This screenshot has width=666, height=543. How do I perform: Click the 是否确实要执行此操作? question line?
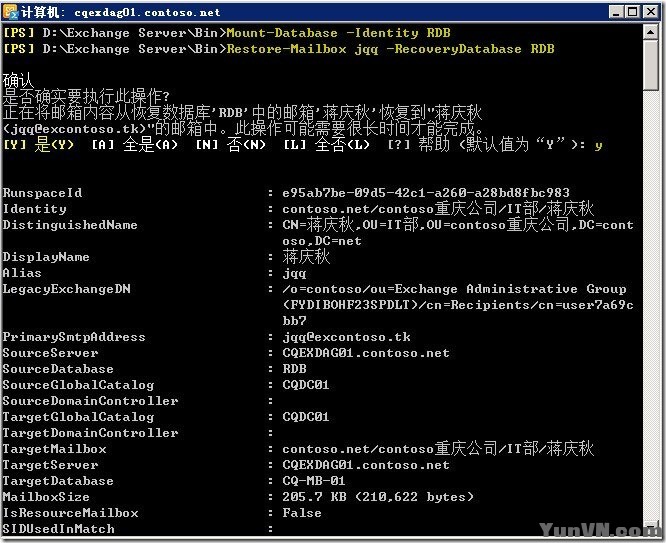coord(86,96)
